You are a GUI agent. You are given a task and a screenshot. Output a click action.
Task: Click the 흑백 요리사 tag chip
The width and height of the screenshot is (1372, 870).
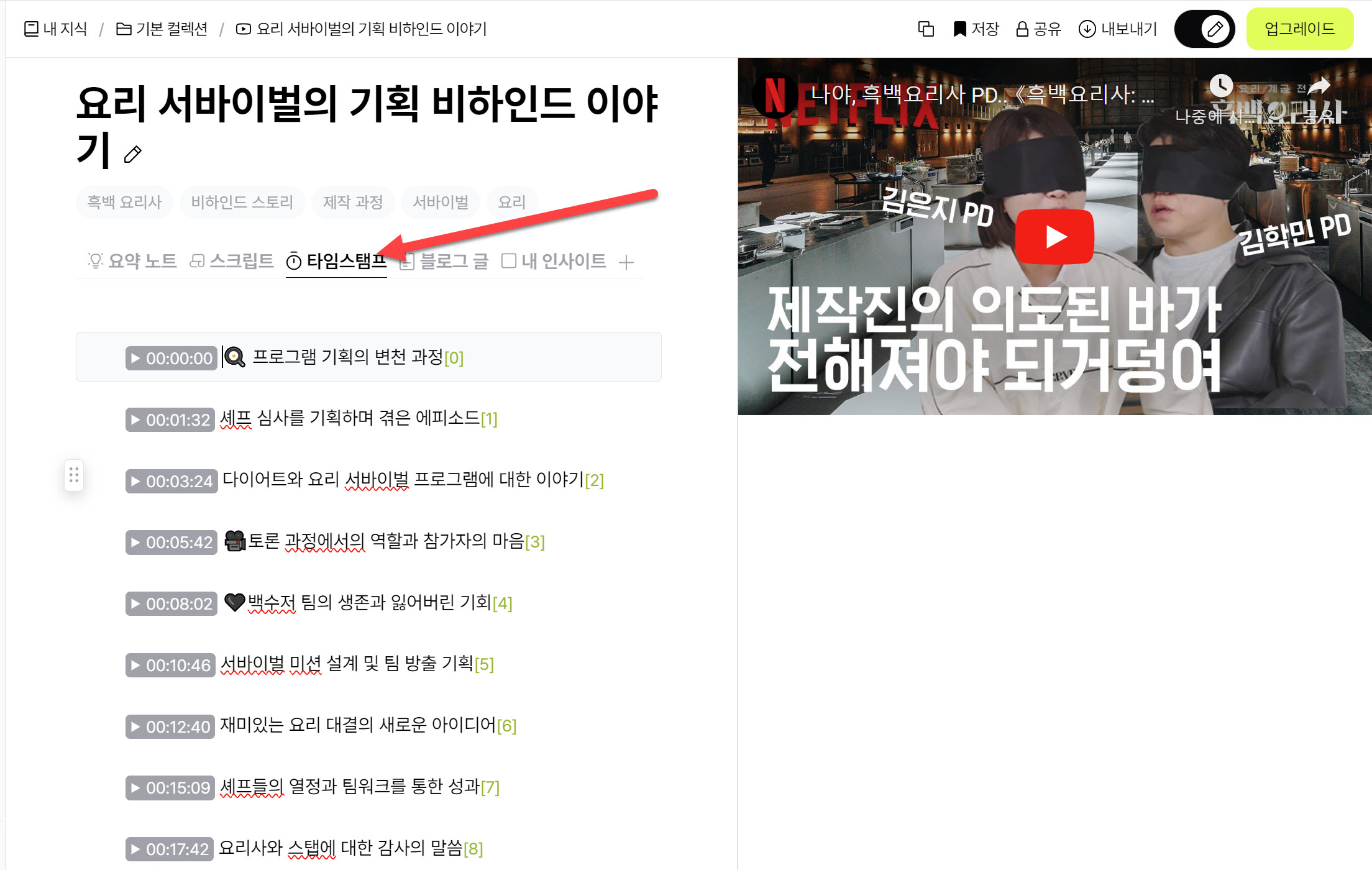[124, 203]
